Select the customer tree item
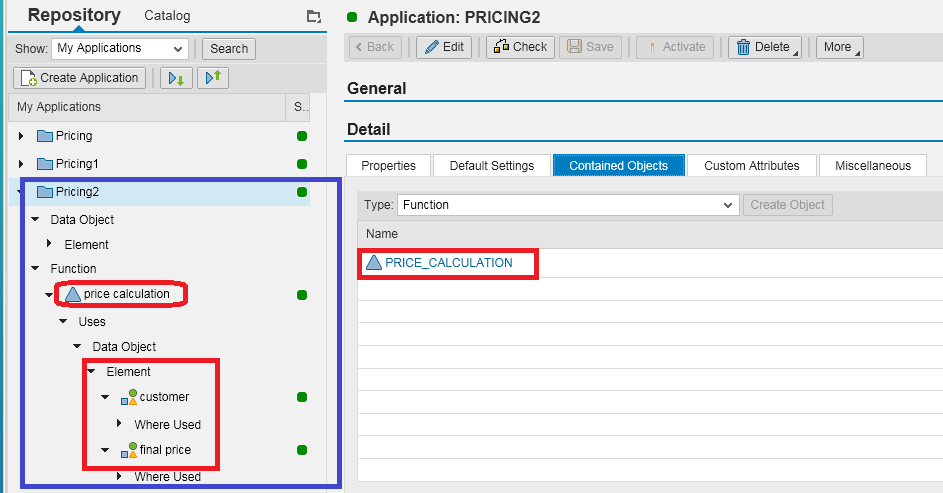Screen dimensions: 943x493 coord(164,397)
